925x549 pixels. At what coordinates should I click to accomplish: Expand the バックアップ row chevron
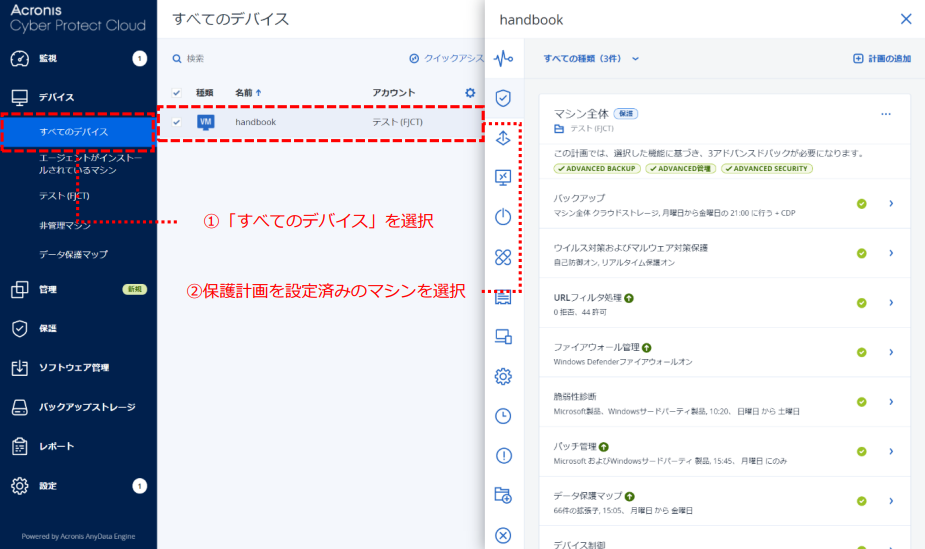tap(890, 204)
